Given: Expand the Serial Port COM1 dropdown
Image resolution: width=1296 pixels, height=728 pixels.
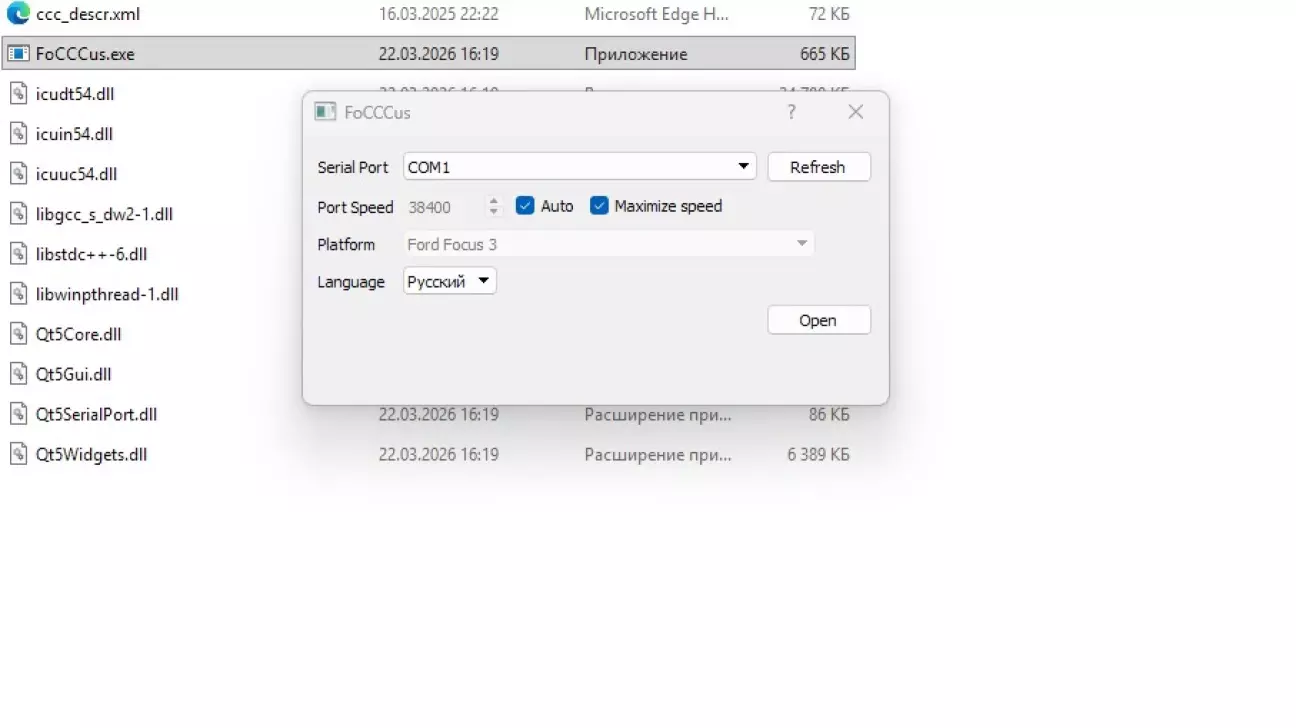Looking at the screenshot, I should click(x=743, y=167).
